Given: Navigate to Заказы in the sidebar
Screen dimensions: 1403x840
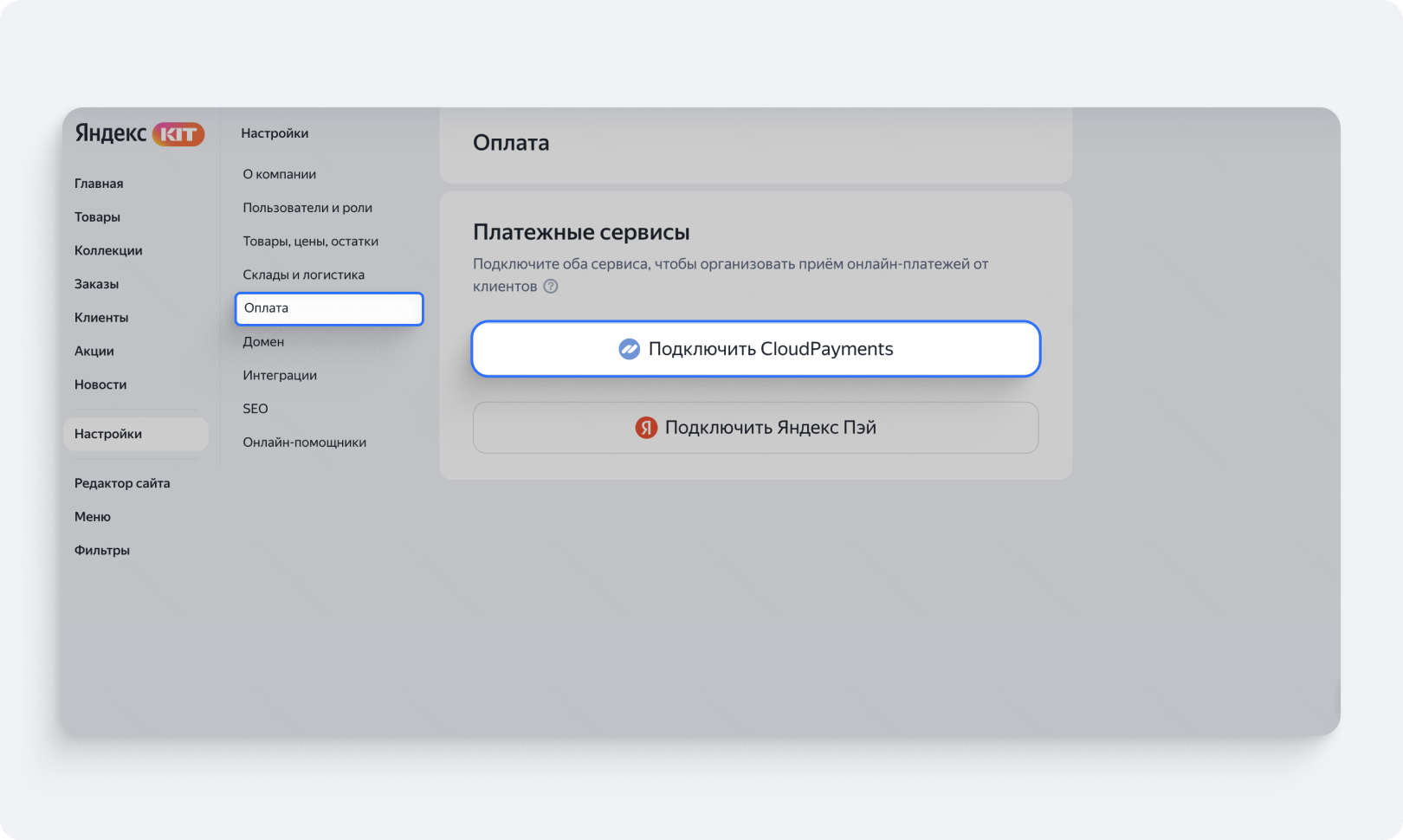Looking at the screenshot, I should click(96, 284).
